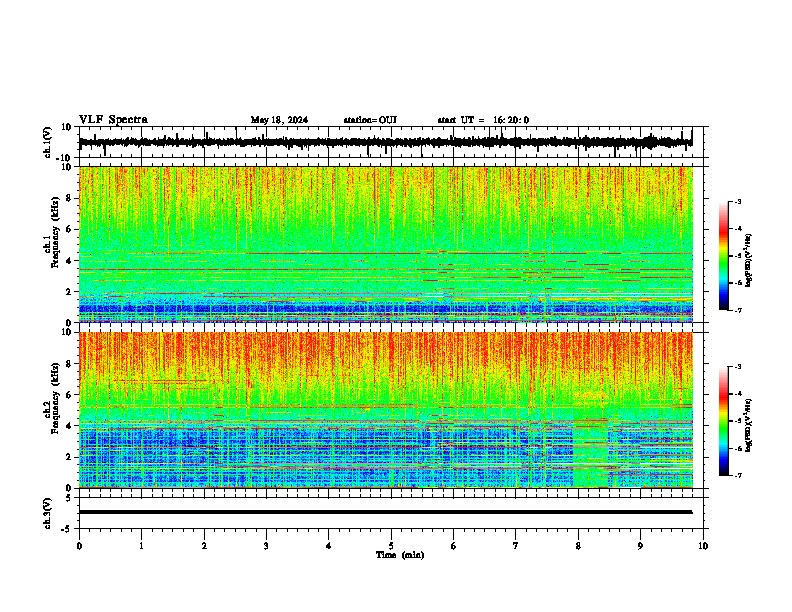This screenshot has height=612, width=792.
Task: Click the ch.2 spectrogram color scale bar
Action: click(724, 421)
